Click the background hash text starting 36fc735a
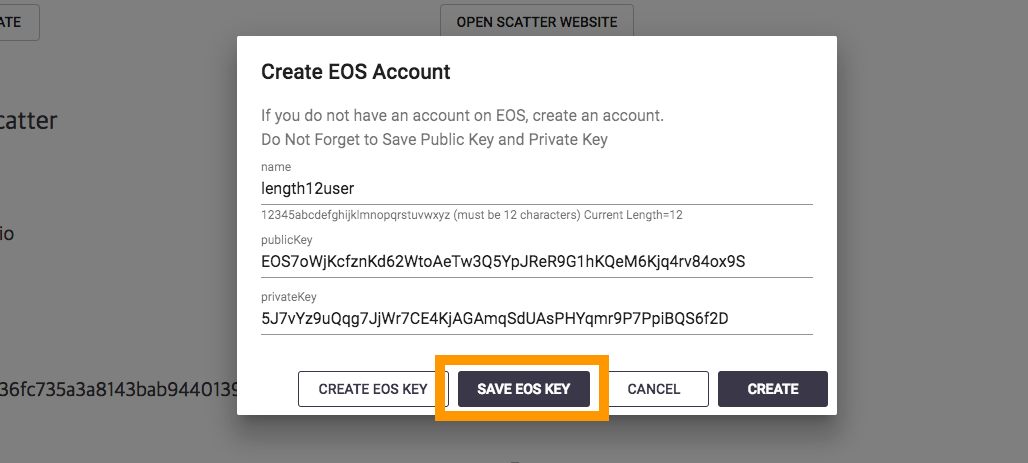This screenshot has width=1028, height=463. point(119,390)
